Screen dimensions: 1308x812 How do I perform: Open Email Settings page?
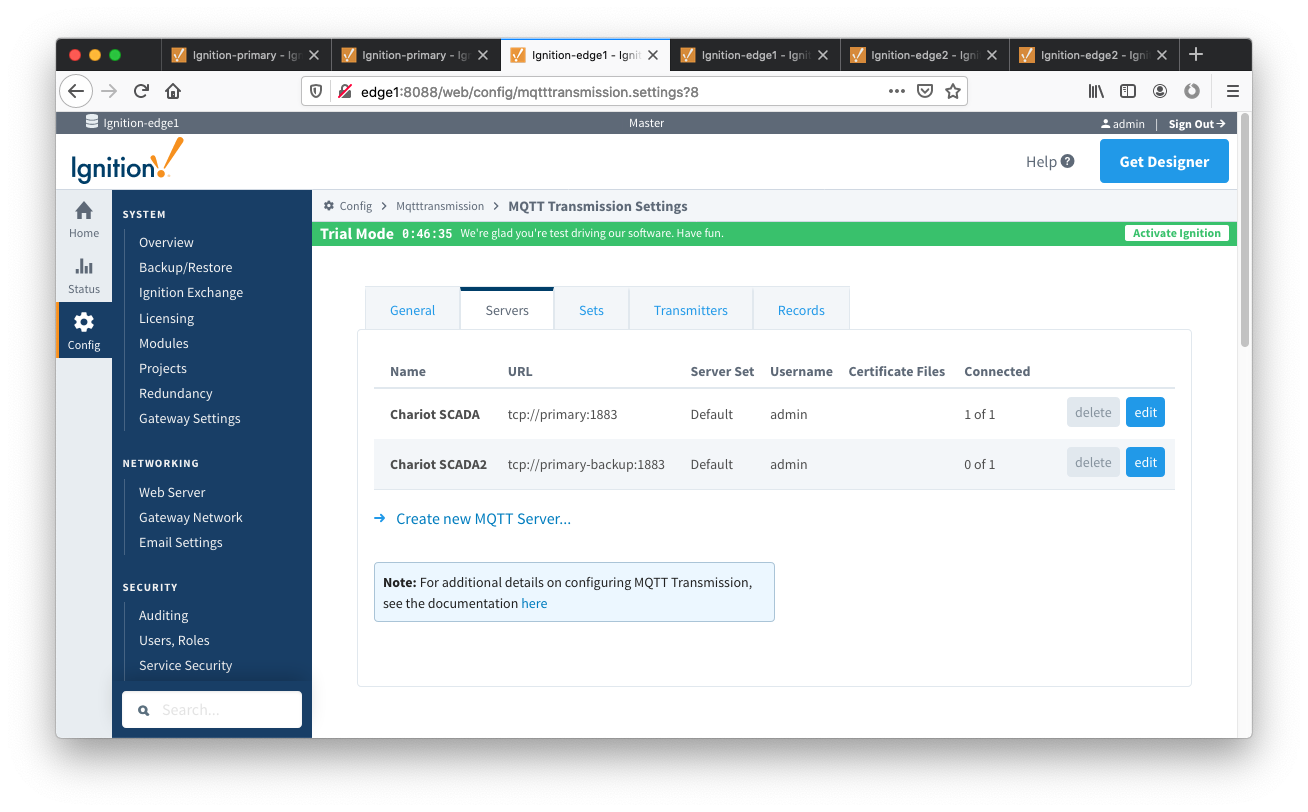(181, 542)
